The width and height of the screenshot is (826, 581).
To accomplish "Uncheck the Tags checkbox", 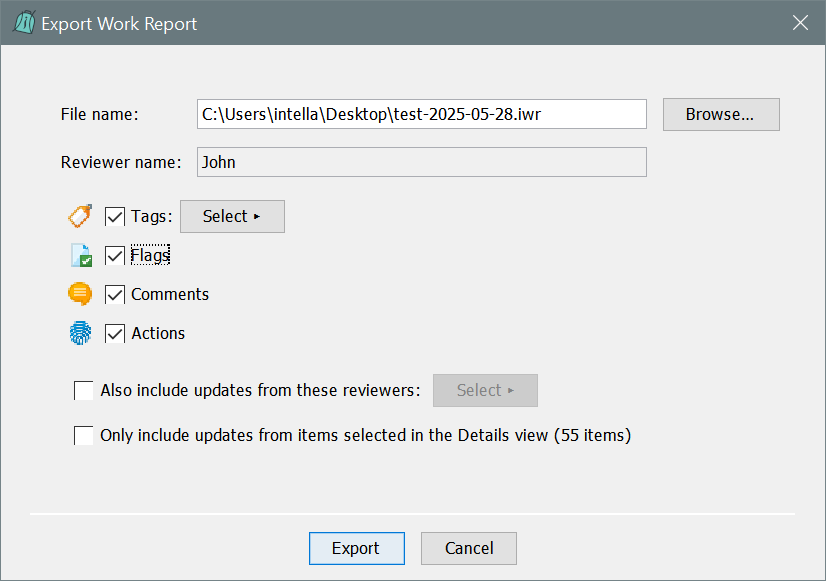I will point(115,216).
